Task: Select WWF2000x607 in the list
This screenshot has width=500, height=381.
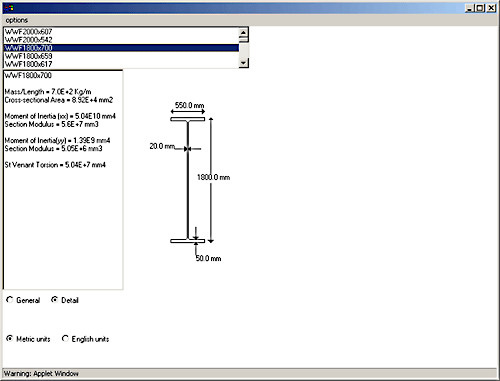Action: click(121, 32)
